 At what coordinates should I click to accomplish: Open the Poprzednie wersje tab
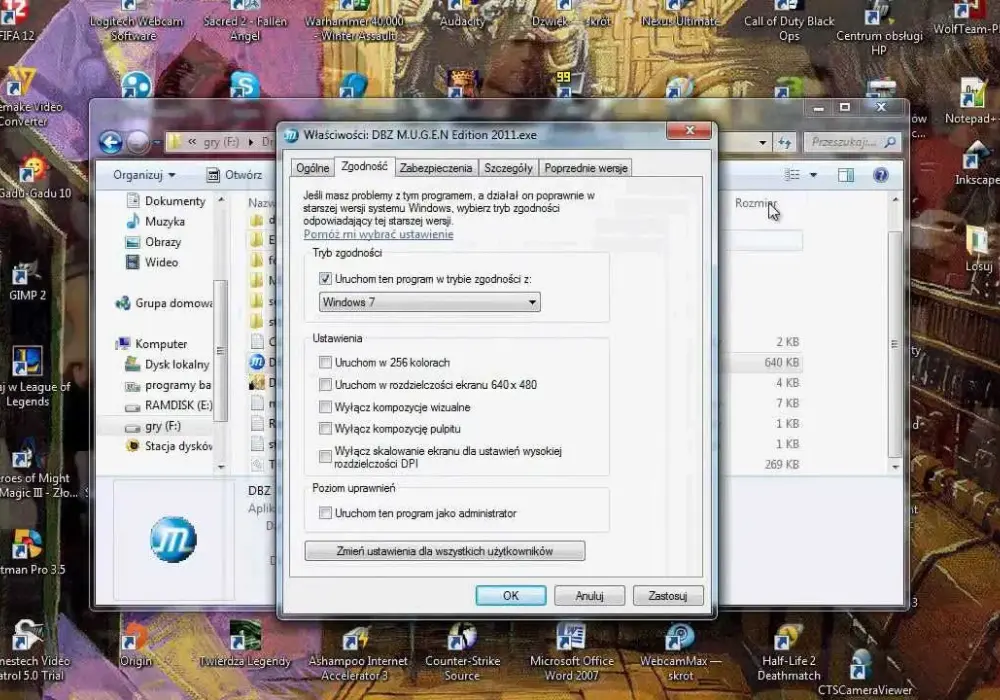click(585, 168)
